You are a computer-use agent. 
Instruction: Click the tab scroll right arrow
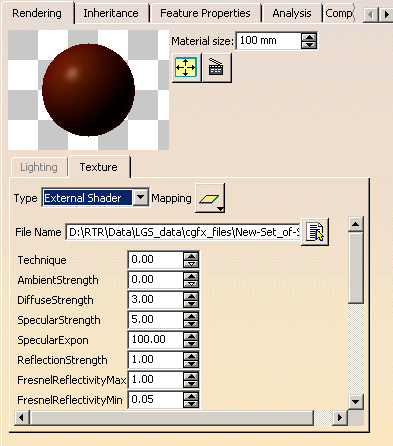click(386, 15)
